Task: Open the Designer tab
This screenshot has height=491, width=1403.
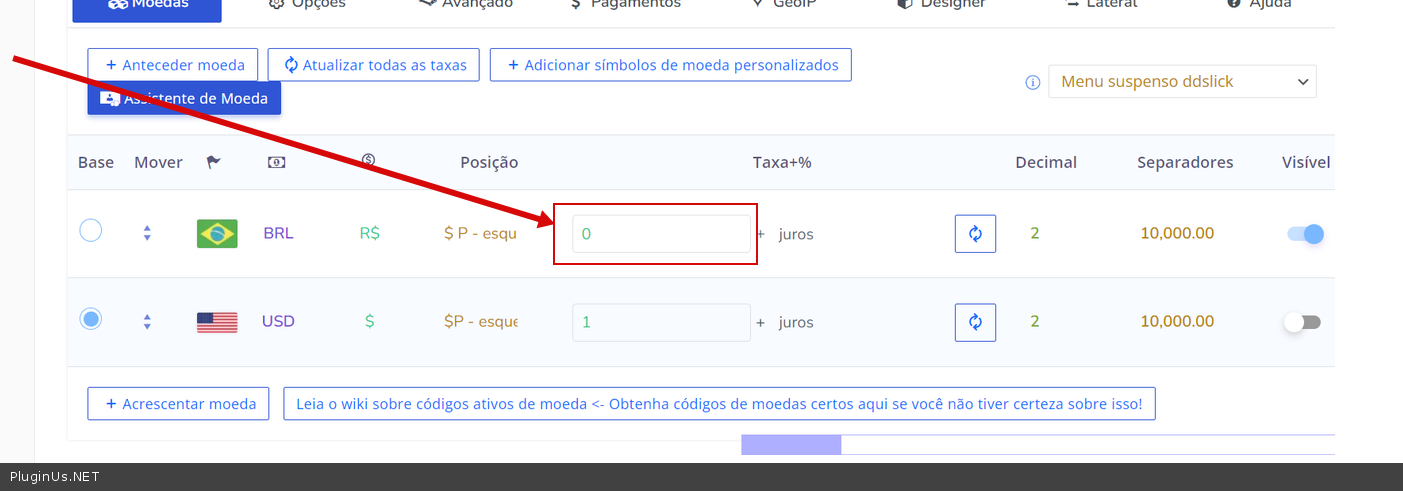Action: 942,6
